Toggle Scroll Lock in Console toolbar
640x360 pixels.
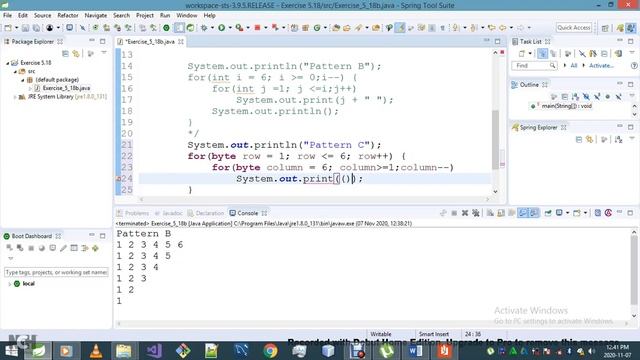pos(501,213)
